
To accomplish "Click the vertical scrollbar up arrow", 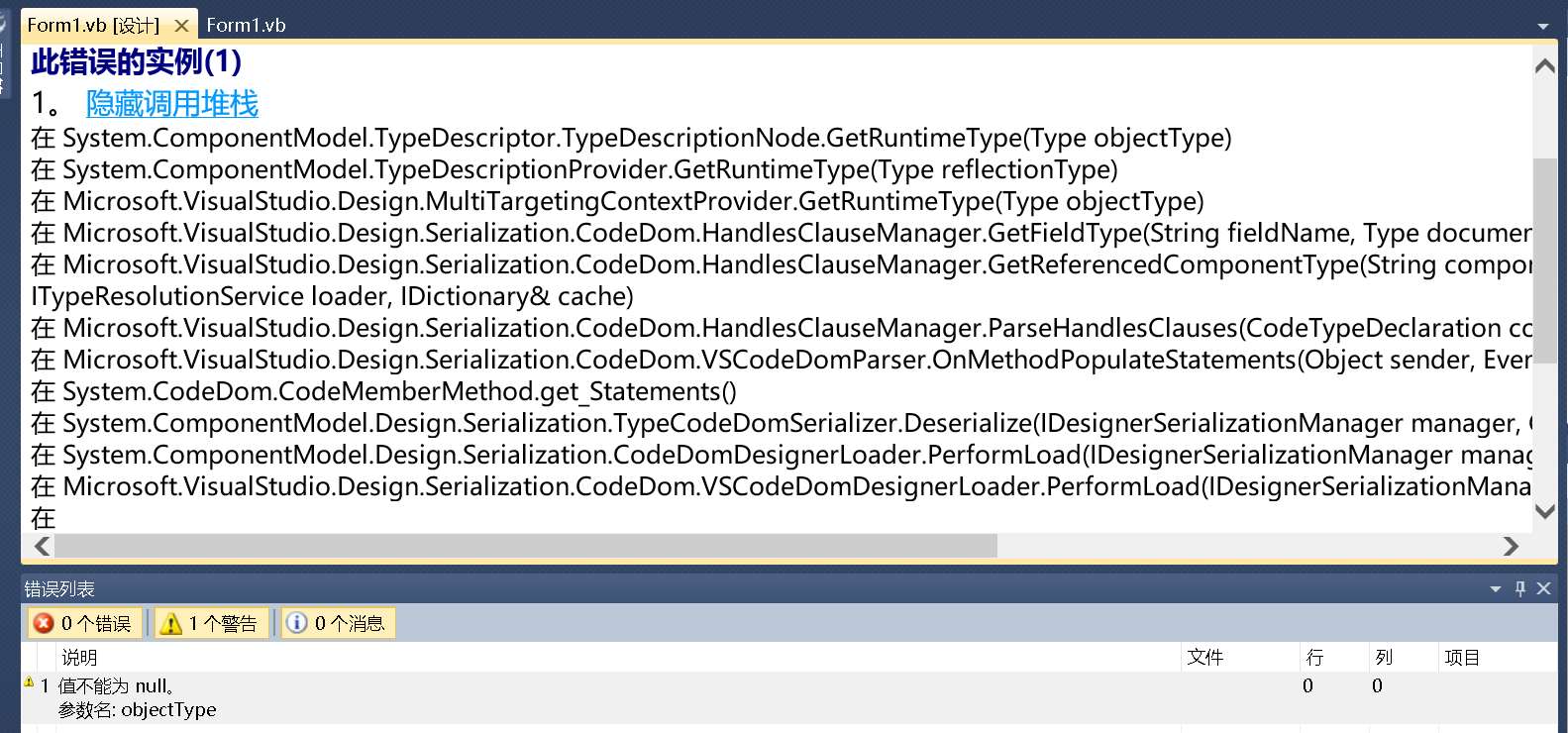I will point(1544,66).
